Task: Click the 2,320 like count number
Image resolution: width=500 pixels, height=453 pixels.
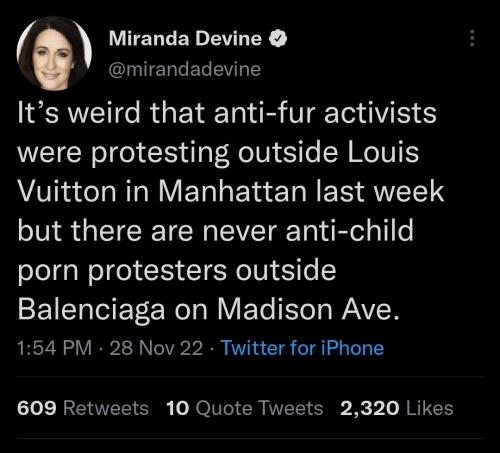Action: click(x=370, y=408)
